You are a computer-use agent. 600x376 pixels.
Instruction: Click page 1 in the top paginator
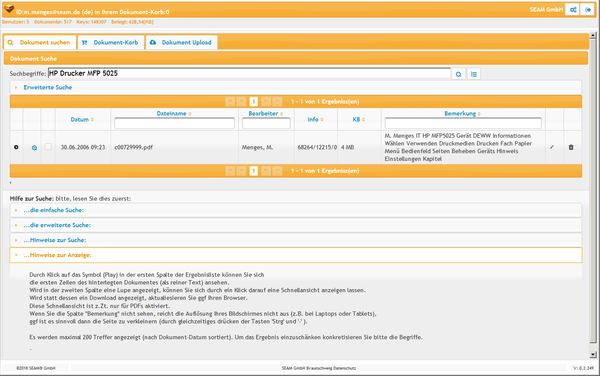(253, 102)
